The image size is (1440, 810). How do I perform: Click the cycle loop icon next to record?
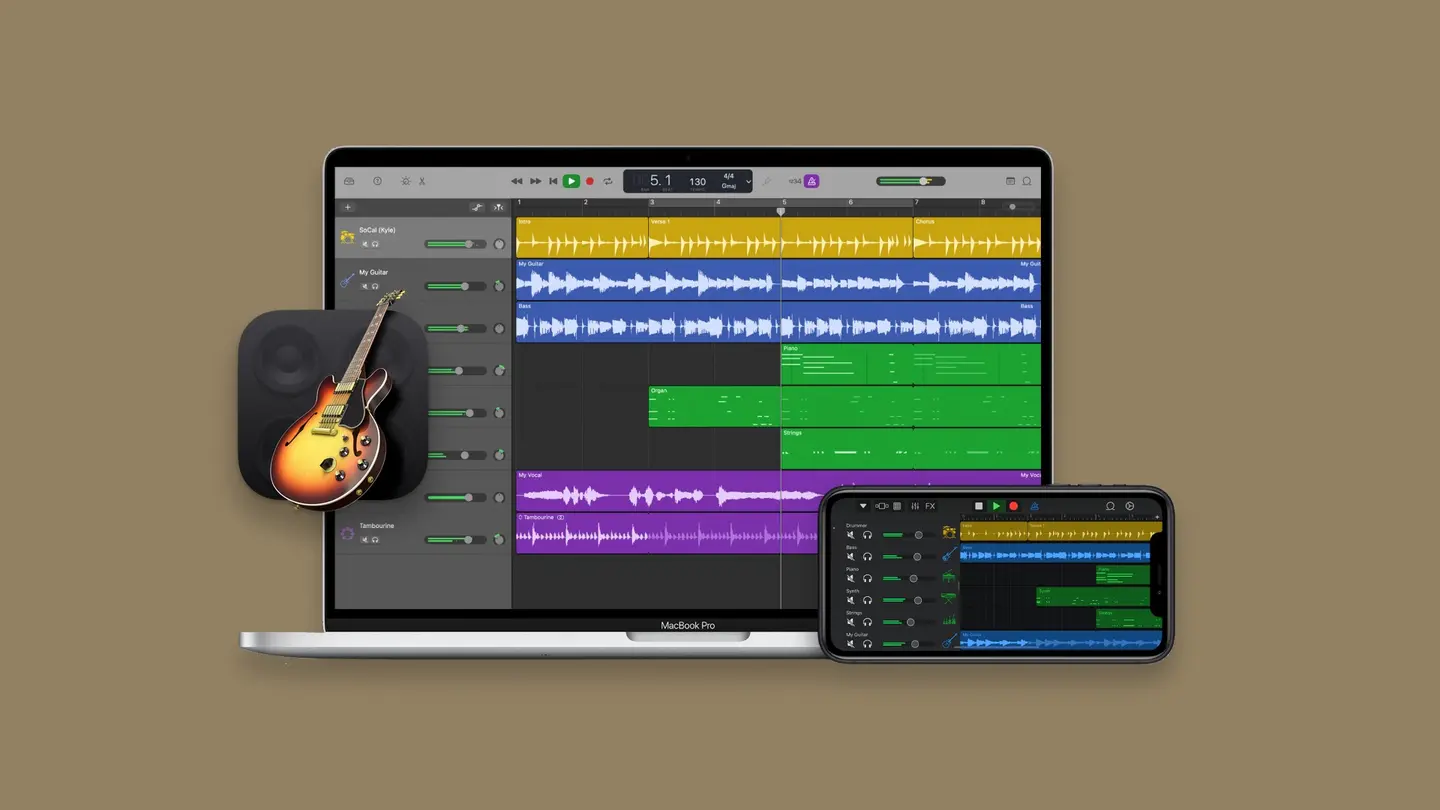tap(607, 181)
